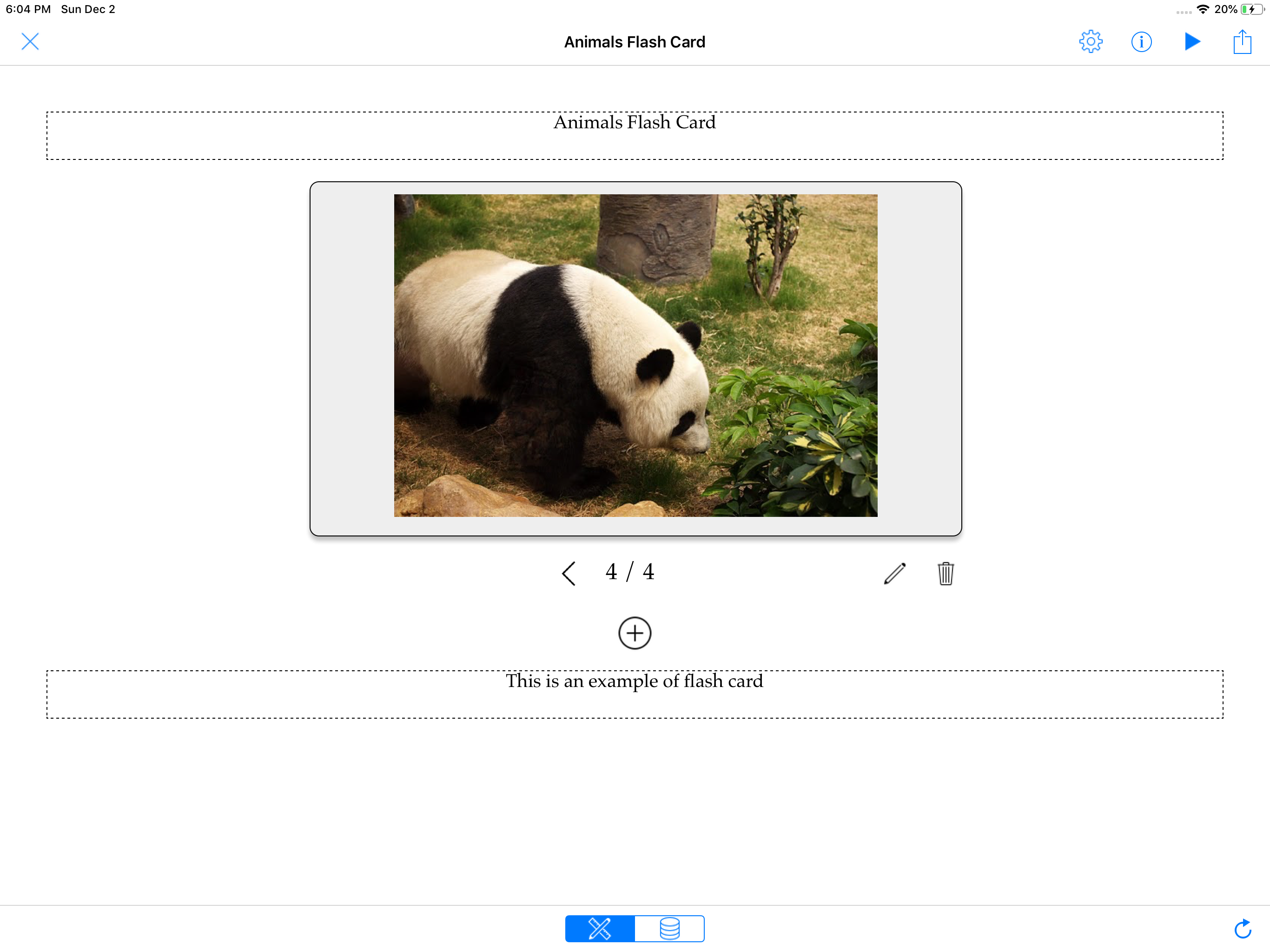This screenshot has width=1270, height=952.
Task: Tap the Wi-Fi status icon
Action: coord(1202,9)
